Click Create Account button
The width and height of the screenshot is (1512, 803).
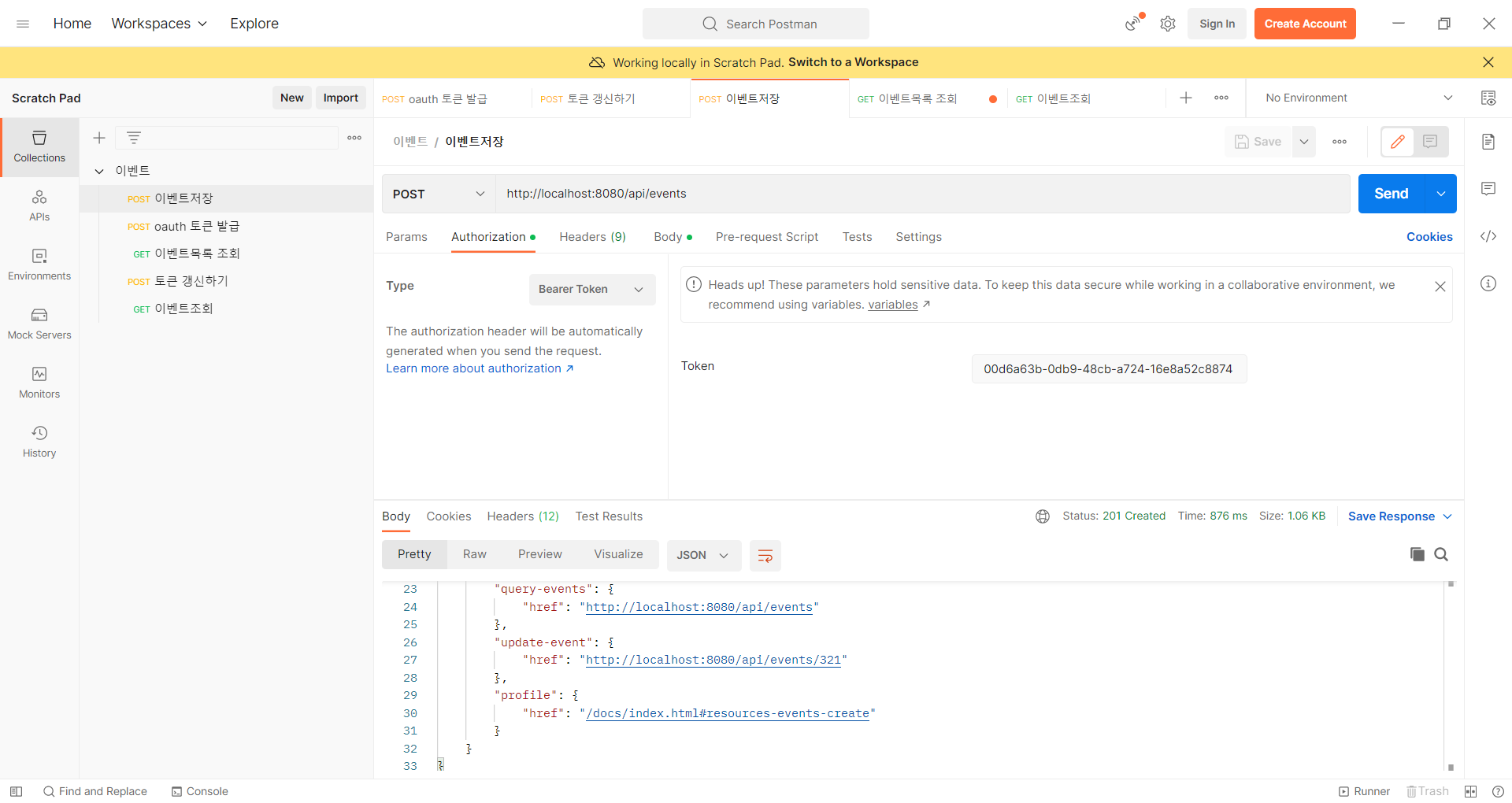coord(1305,24)
